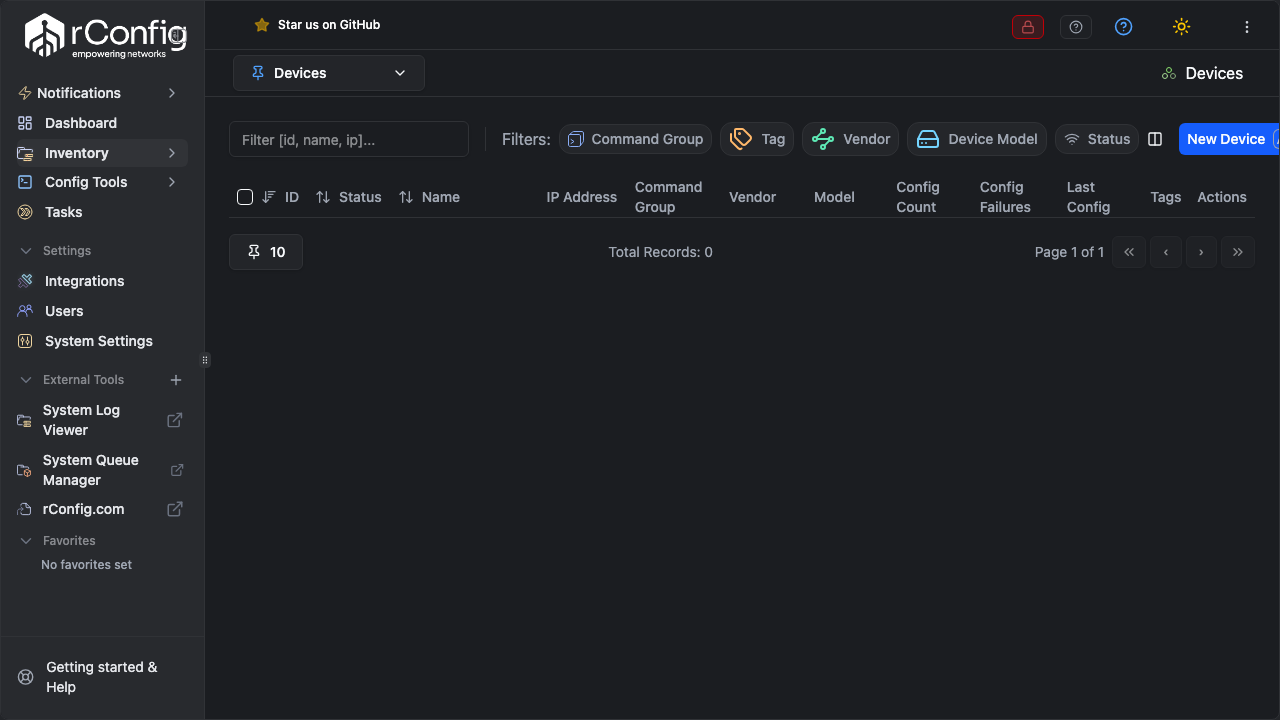1280x720 pixels.
Task: Open Users settings page
Action: point(64,311)
